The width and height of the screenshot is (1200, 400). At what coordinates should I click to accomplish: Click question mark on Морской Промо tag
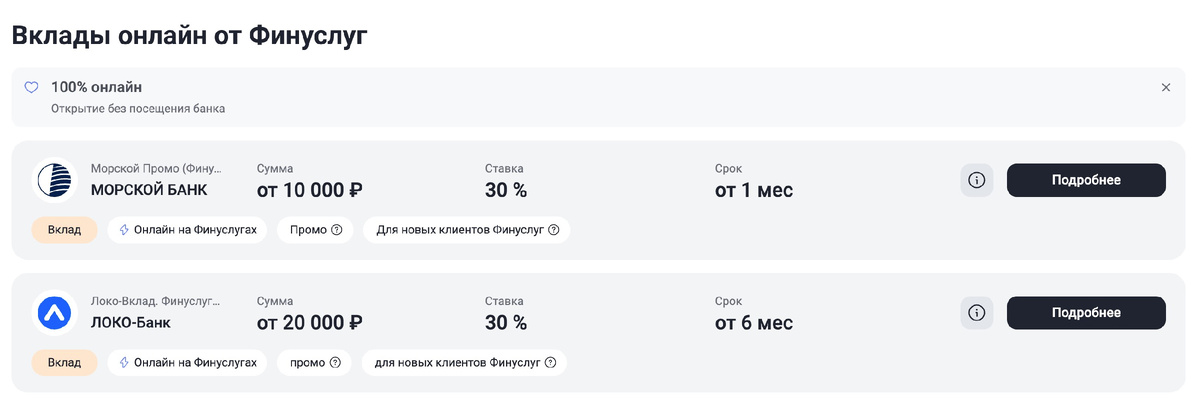click(336, 230)
